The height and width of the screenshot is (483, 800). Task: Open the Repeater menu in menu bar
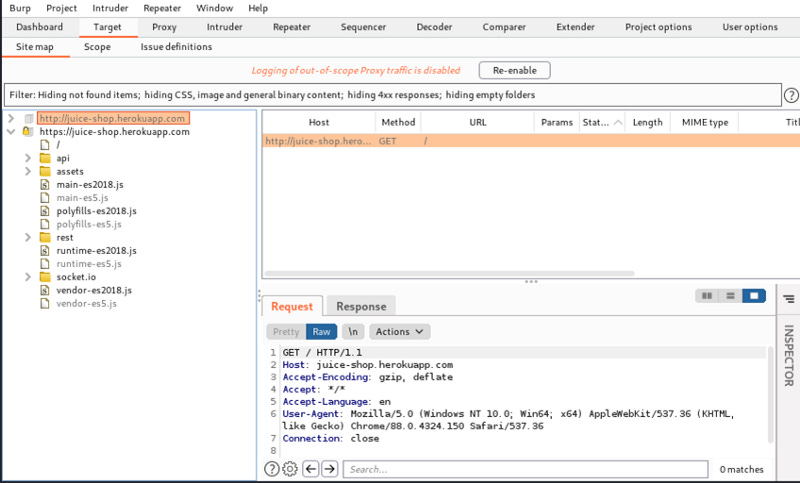[x=162, y=8]
